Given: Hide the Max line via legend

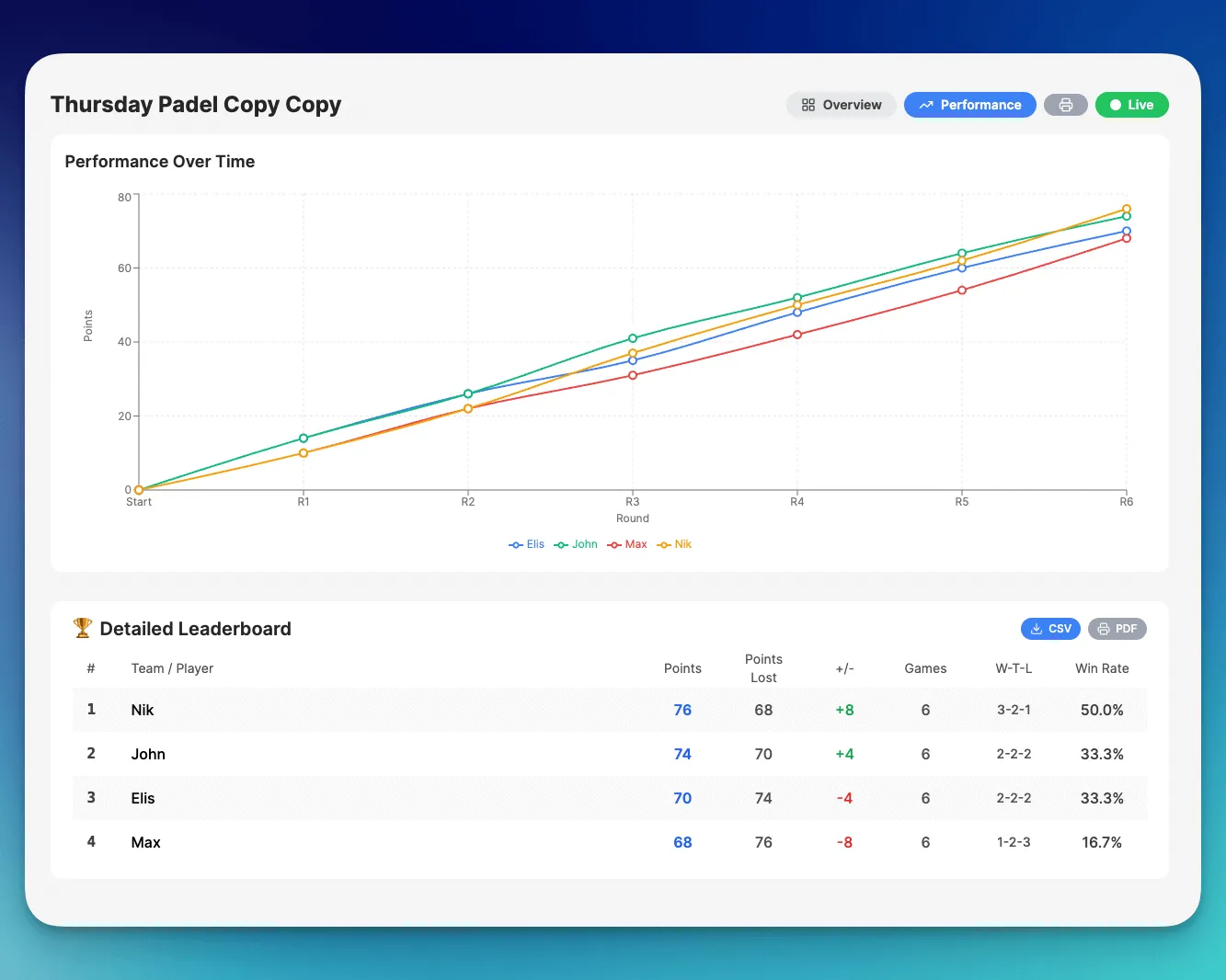Looking at the screenshot, I should click(x=628, y=544).
